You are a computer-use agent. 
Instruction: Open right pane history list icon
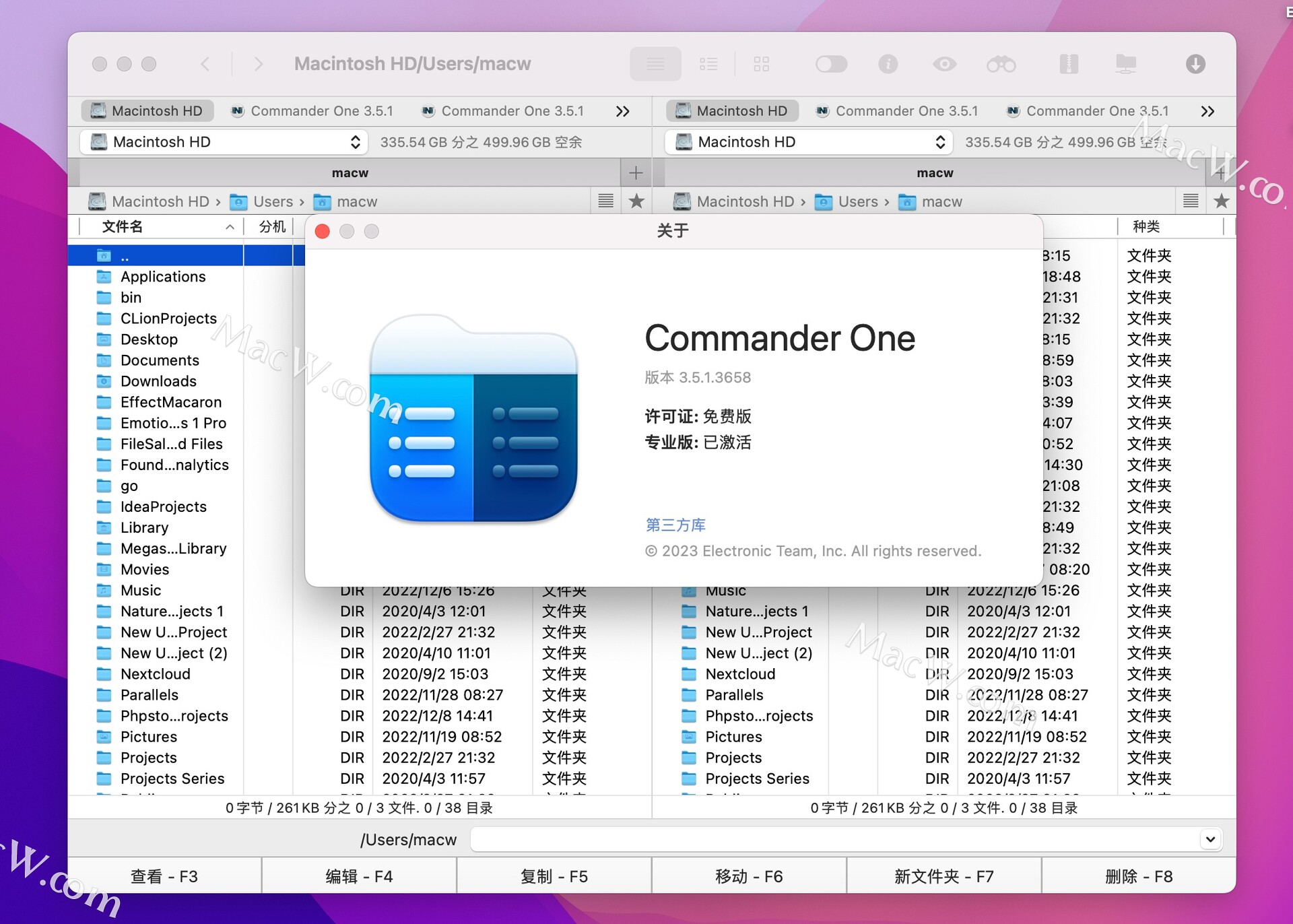point(1191,201)
